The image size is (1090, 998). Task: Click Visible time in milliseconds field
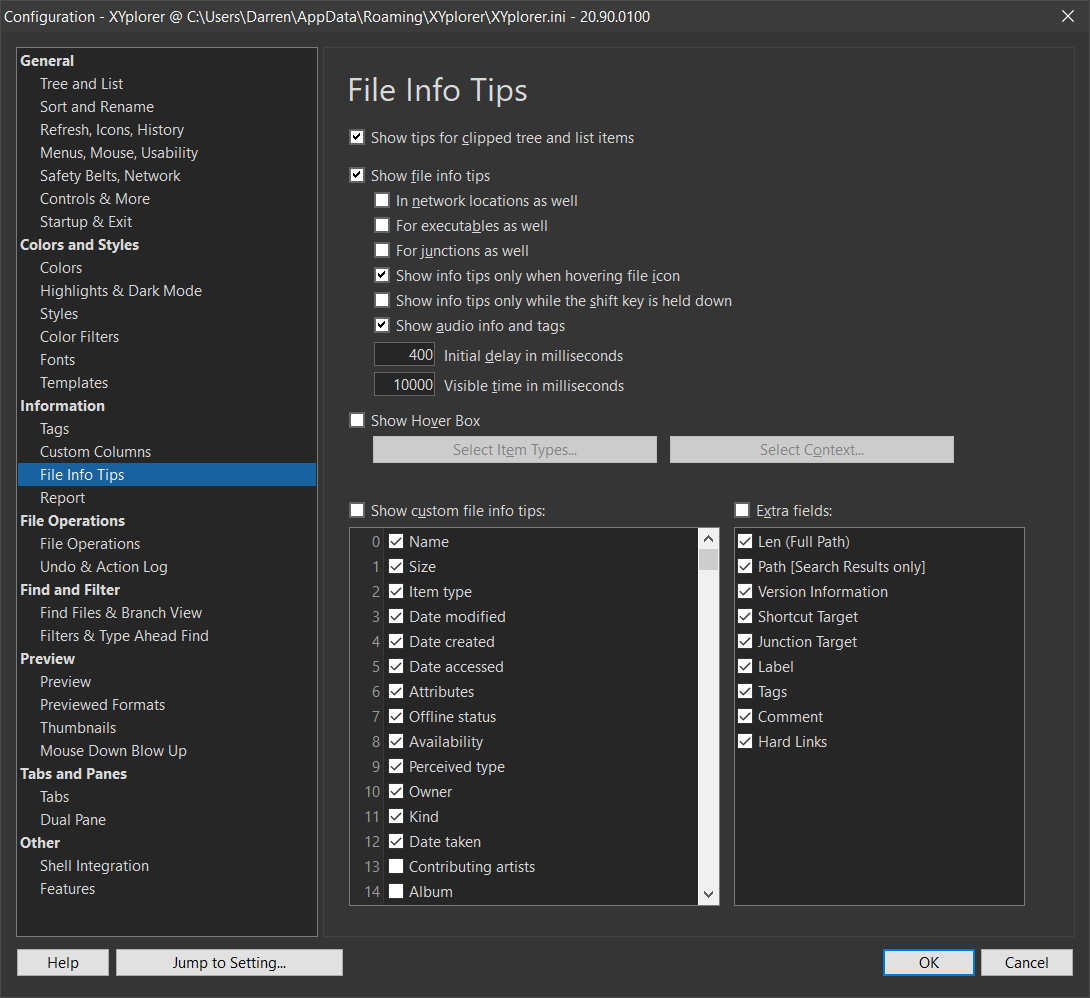tap(405, 384)
